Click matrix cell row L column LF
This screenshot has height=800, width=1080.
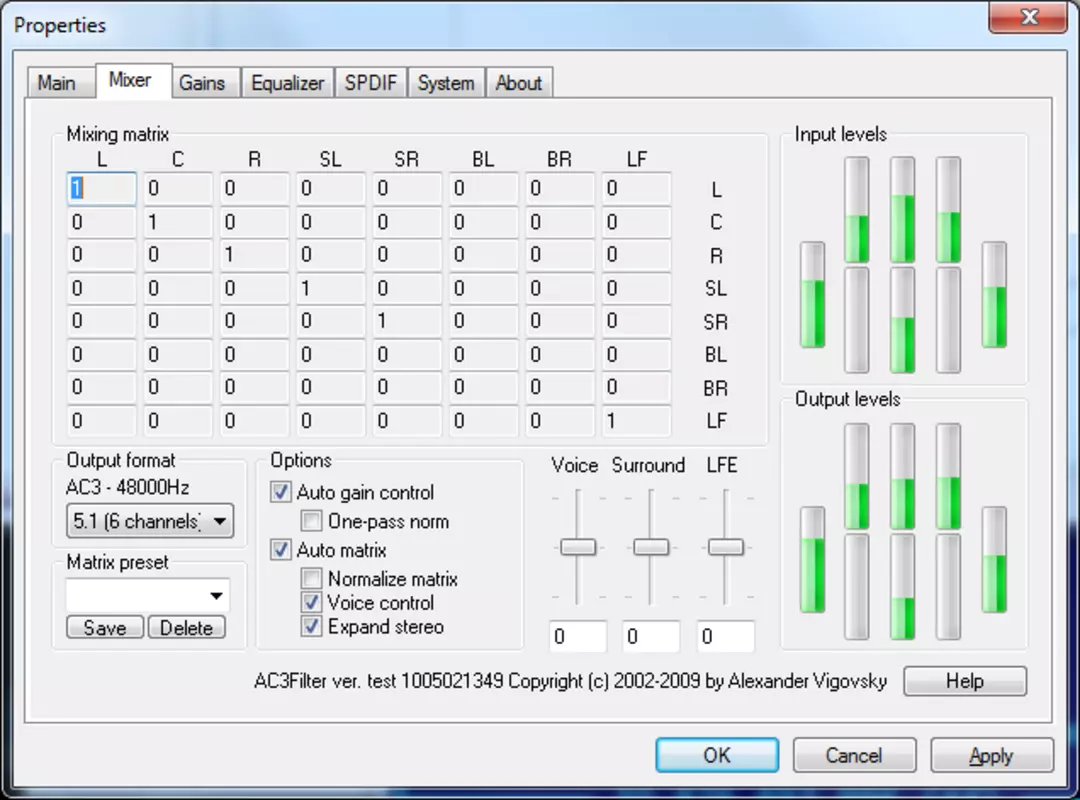(636, 189)
